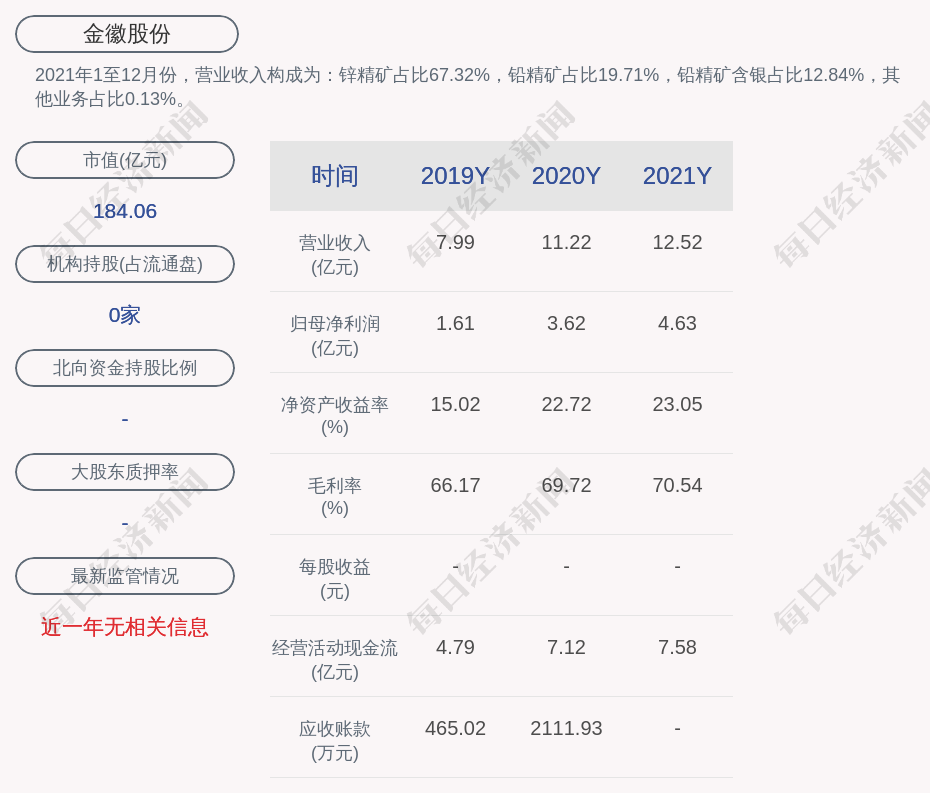Select the 2020Y column header
The width and height of the screenshot is (930, 793).
pos(566,176)
